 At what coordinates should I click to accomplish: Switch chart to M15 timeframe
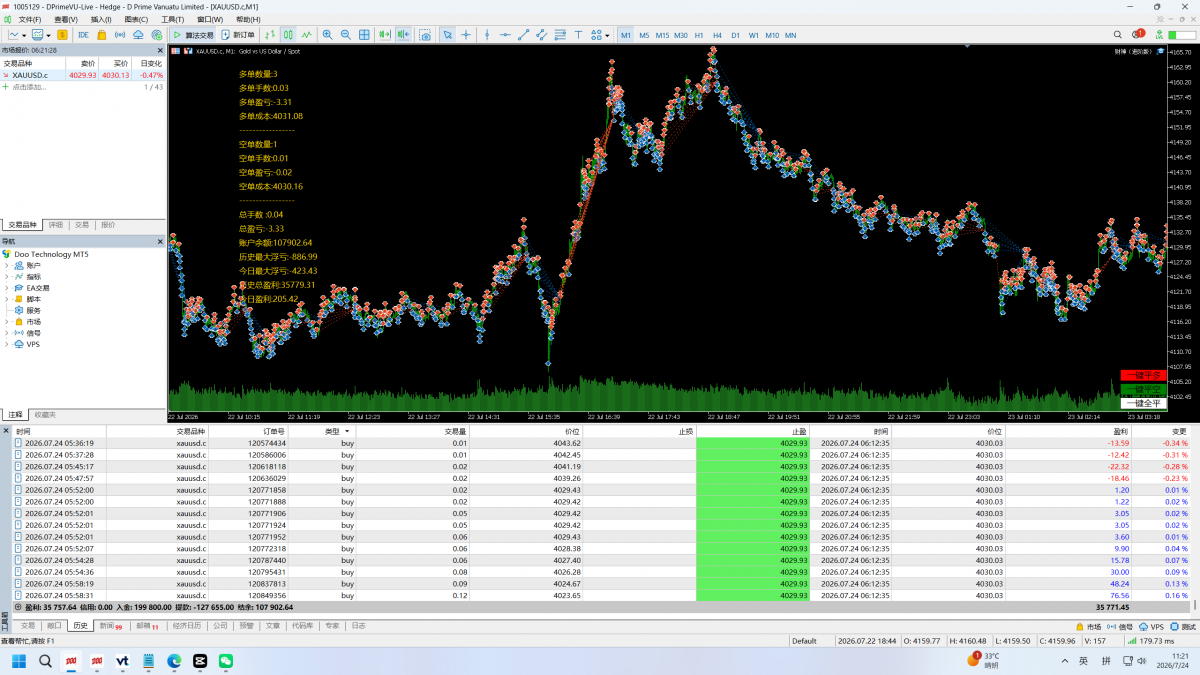coord(662,35)
